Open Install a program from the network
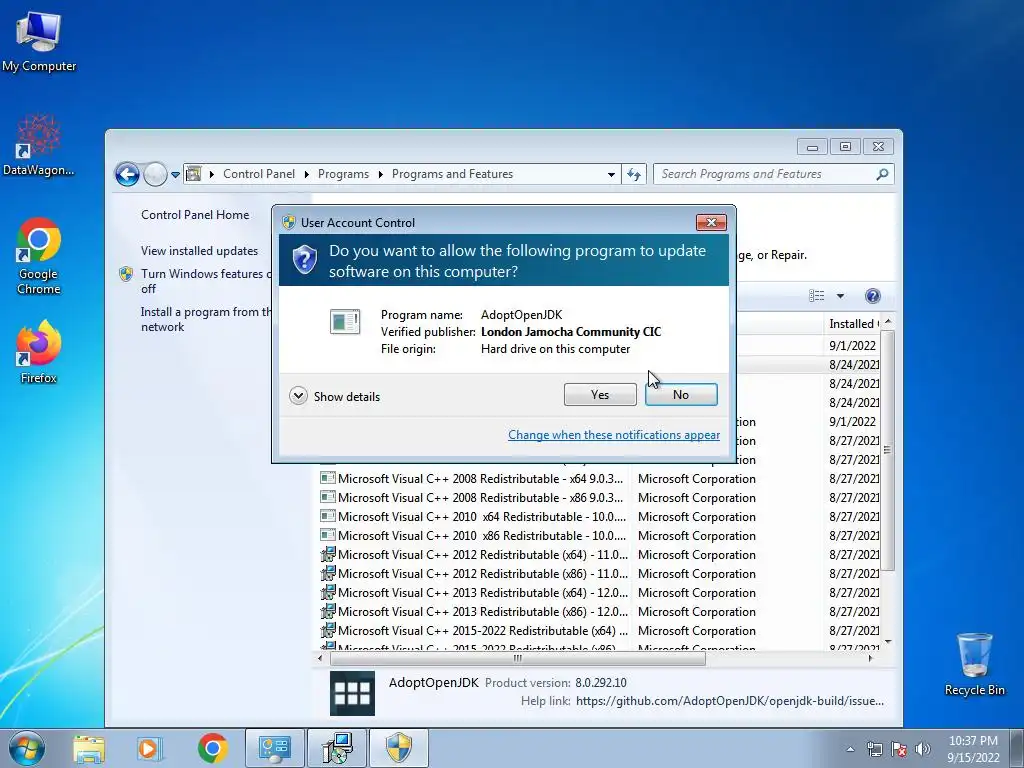This screenshot has height=768, width=1024. [x=206, y=319]
